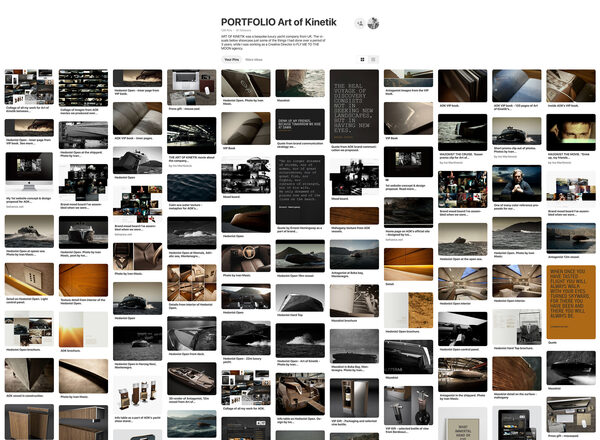This screenshot has width=600, height=440.
Task: Click the 'Quote' caption under the orange pin
Action: point(552,342)
